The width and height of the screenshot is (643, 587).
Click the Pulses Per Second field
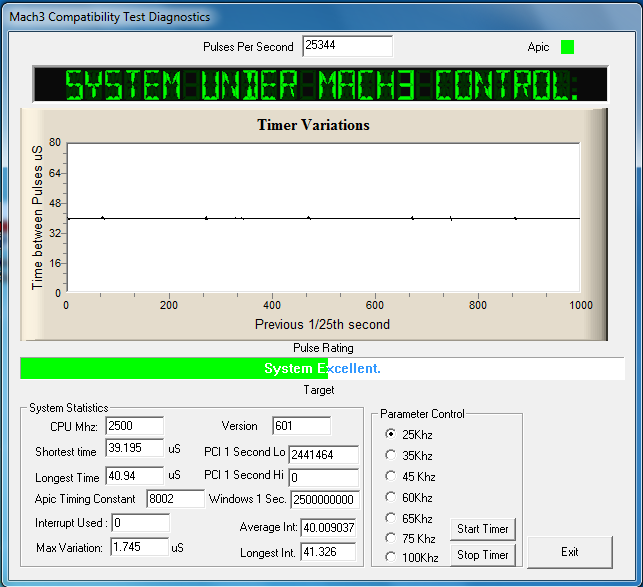click(x=347, y=46)
